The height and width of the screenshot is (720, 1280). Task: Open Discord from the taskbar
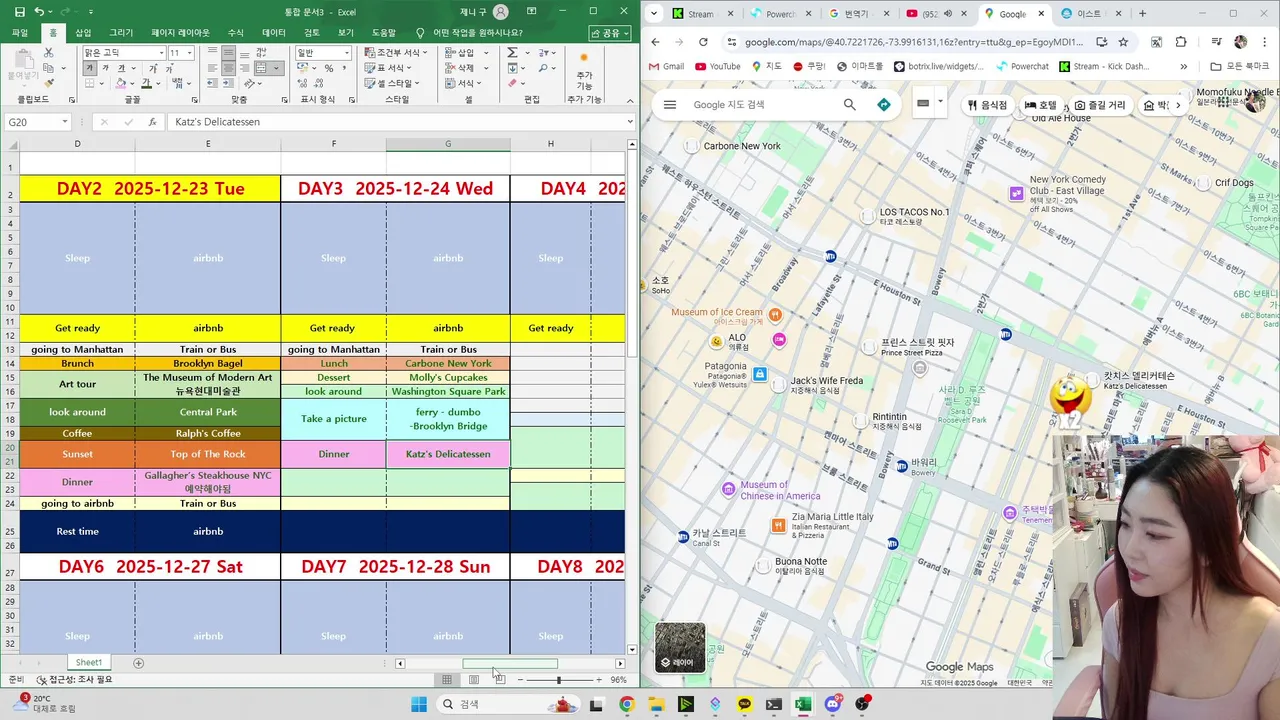click(x=832, y=704)
